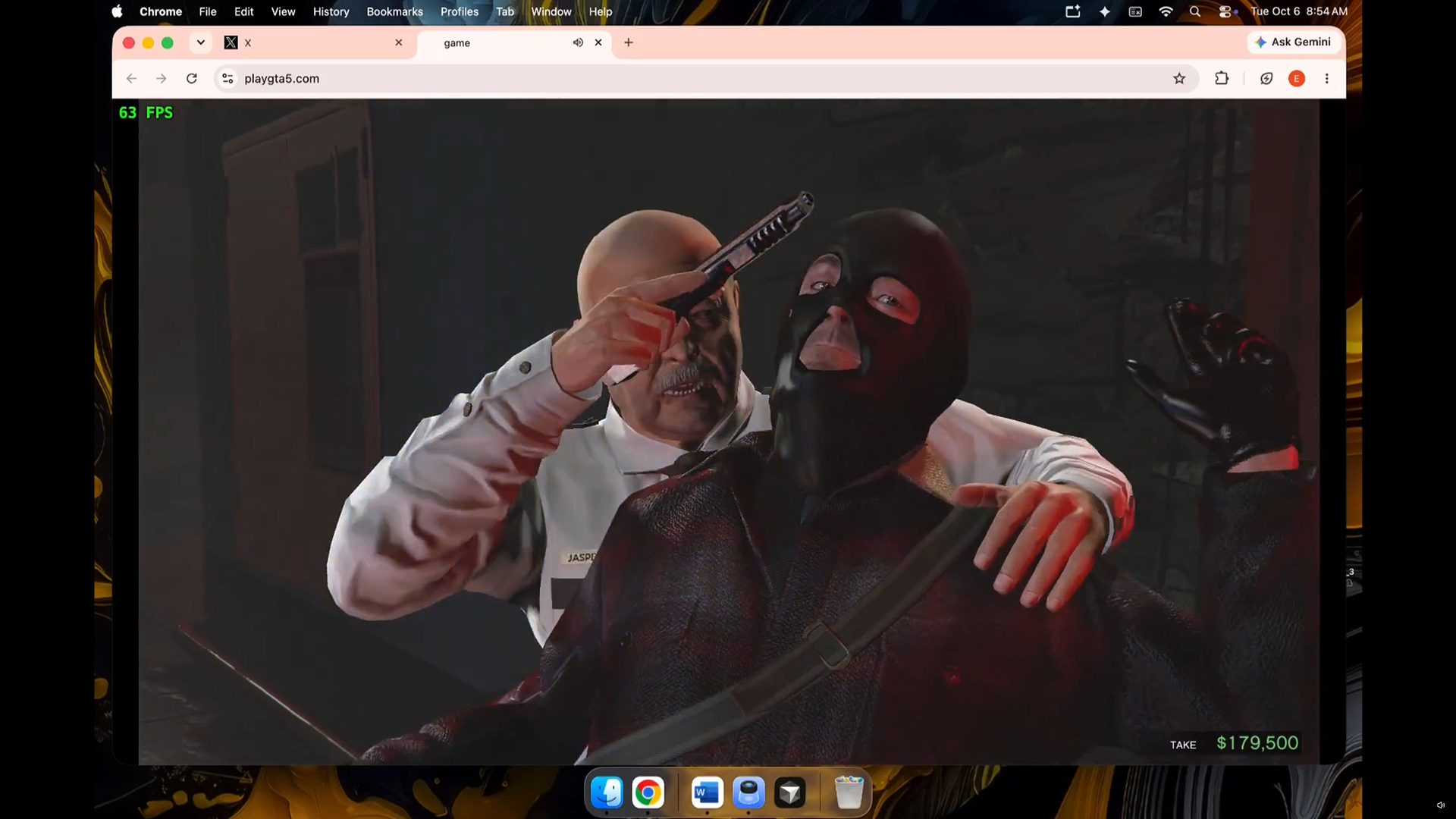
Task: Open a new tab with plus button
Action: tap(628, 42)
